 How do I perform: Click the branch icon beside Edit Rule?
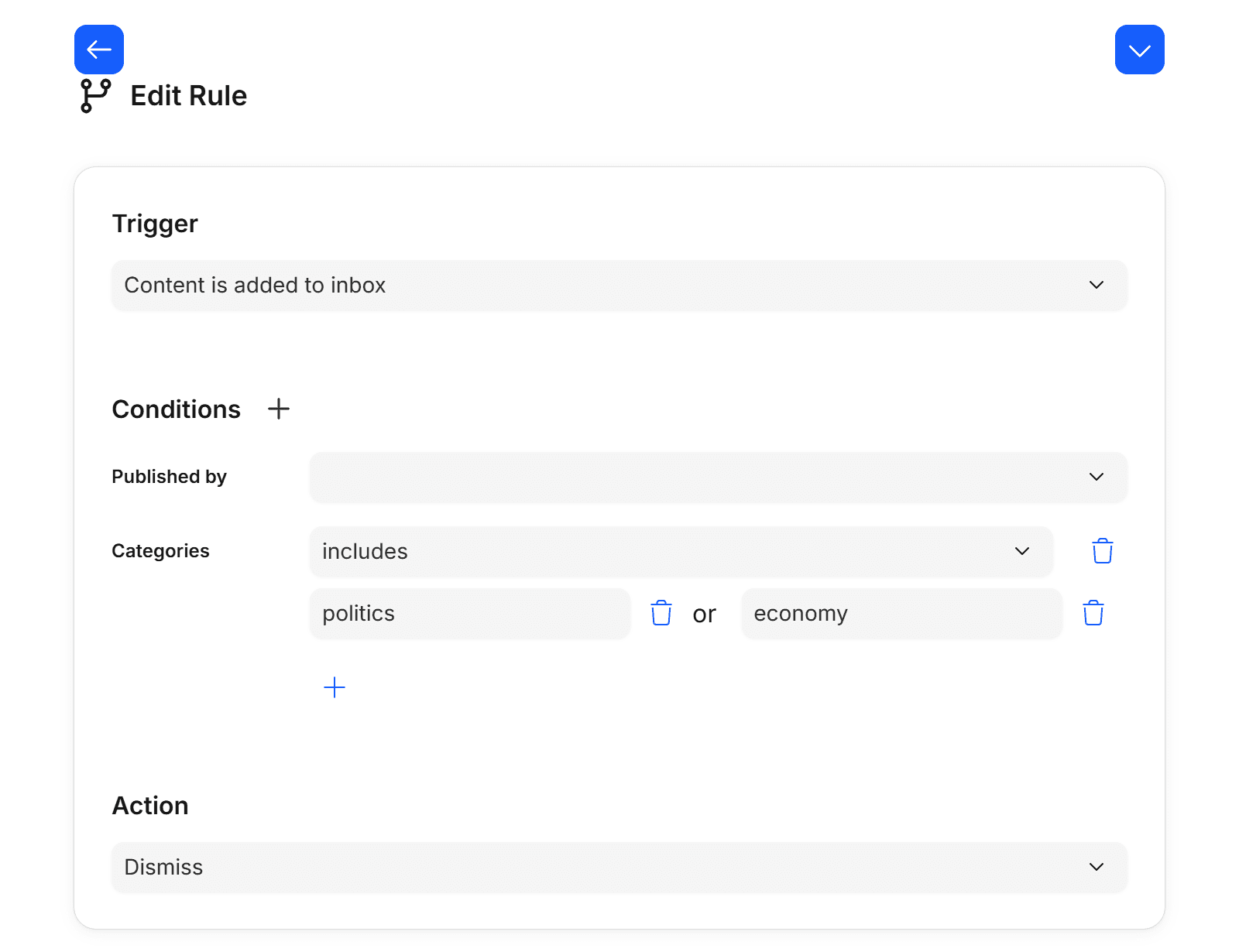coord(96,96)
